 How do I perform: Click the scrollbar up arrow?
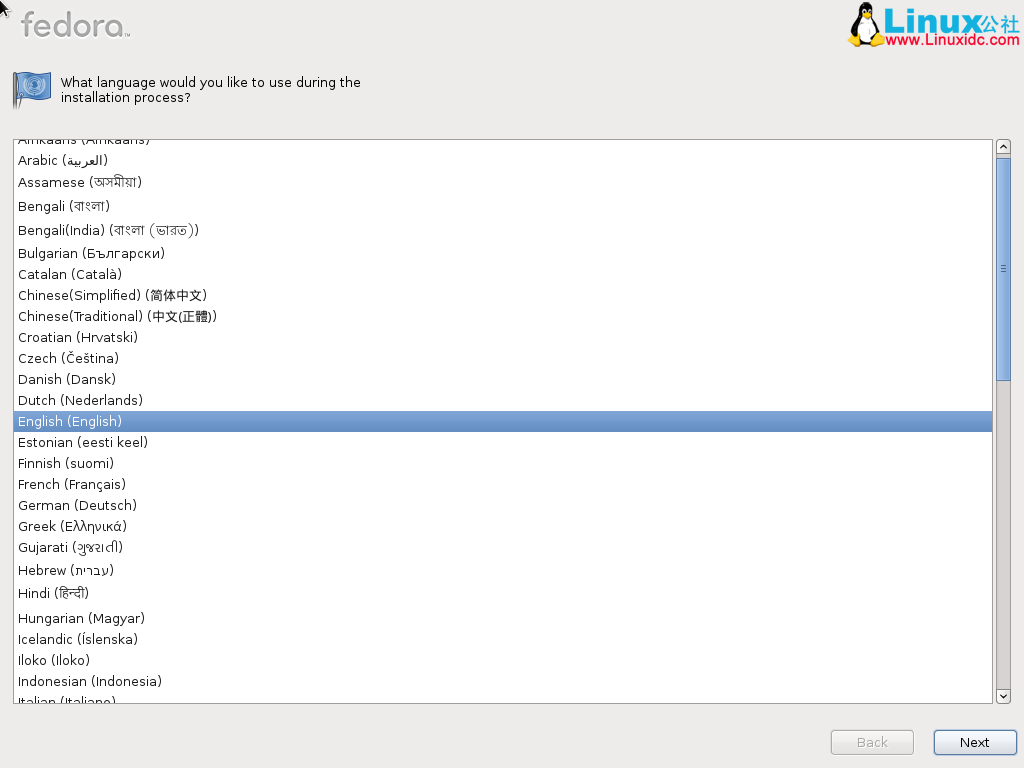[1004, 147]
